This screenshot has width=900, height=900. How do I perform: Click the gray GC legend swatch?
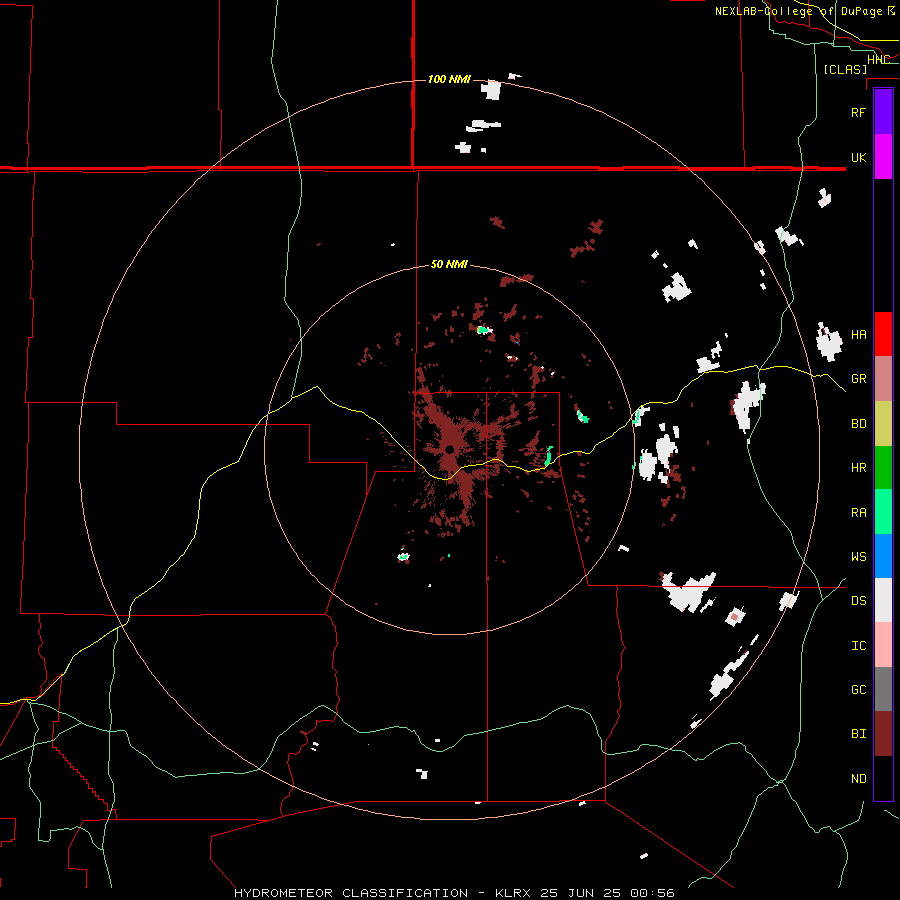click(883, 689)
